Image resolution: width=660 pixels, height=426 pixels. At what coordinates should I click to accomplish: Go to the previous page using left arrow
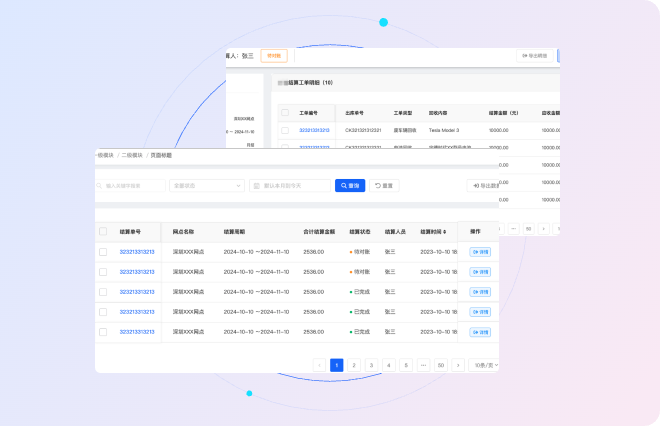point(320,365)
